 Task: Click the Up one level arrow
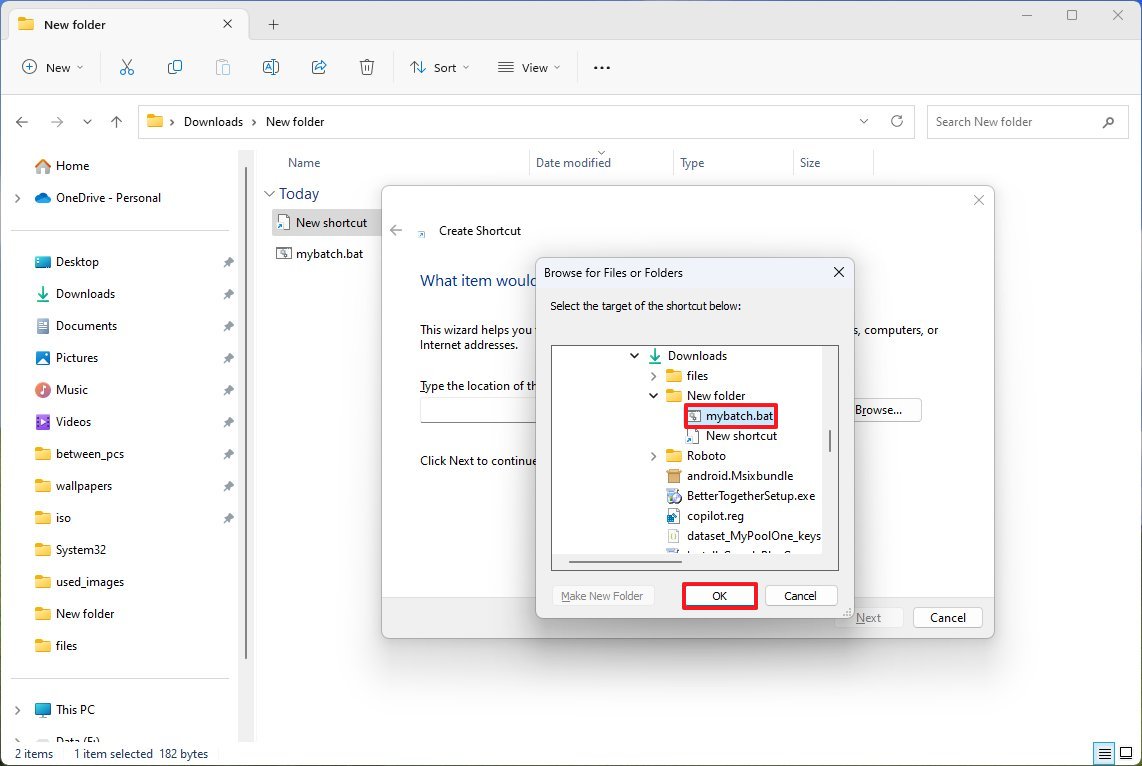(116, 121)
